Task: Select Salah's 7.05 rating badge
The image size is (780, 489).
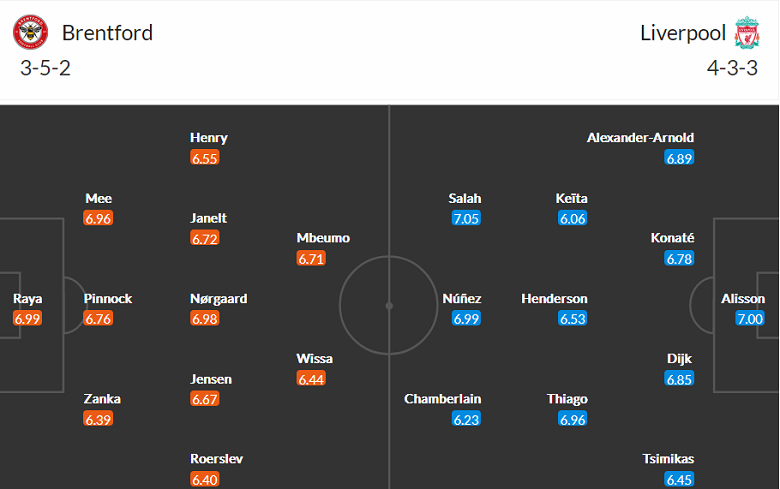Action: tap(467, 219)
